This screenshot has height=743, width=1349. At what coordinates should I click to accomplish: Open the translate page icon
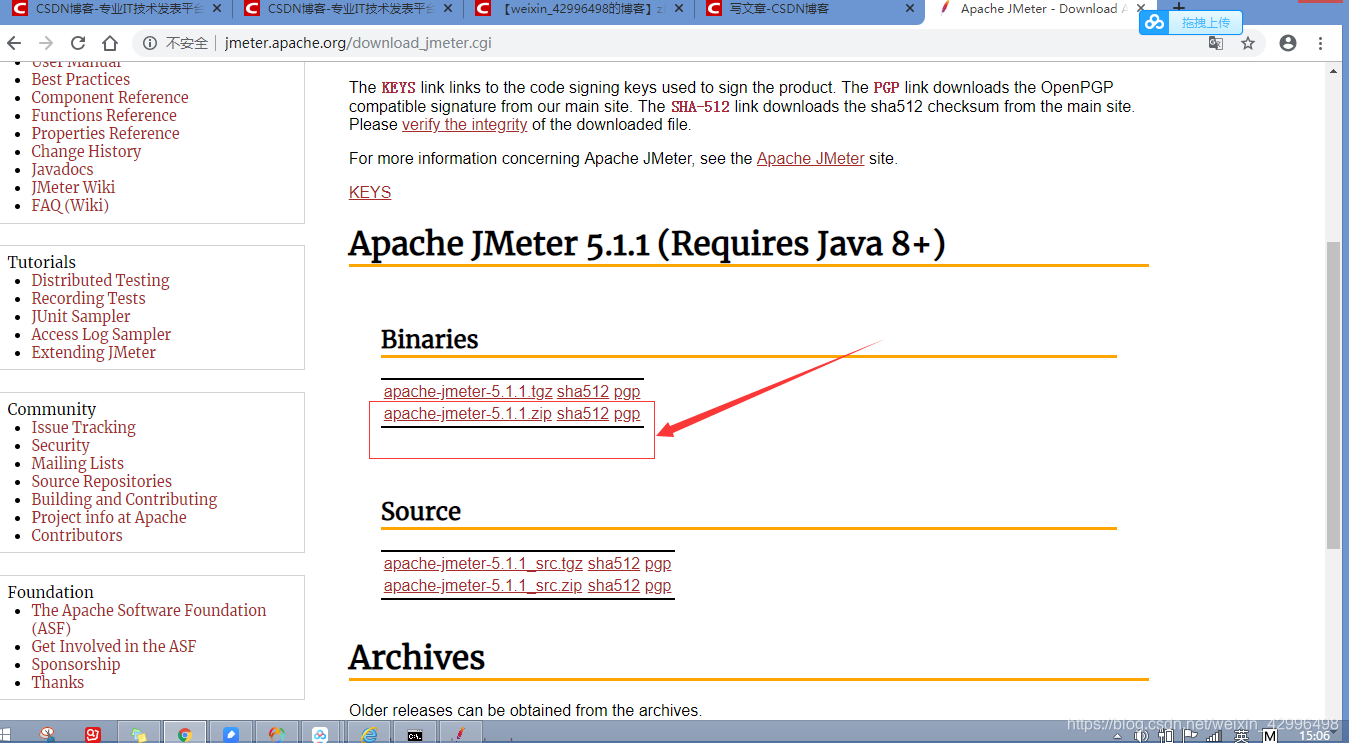[x=1216, y=43]
